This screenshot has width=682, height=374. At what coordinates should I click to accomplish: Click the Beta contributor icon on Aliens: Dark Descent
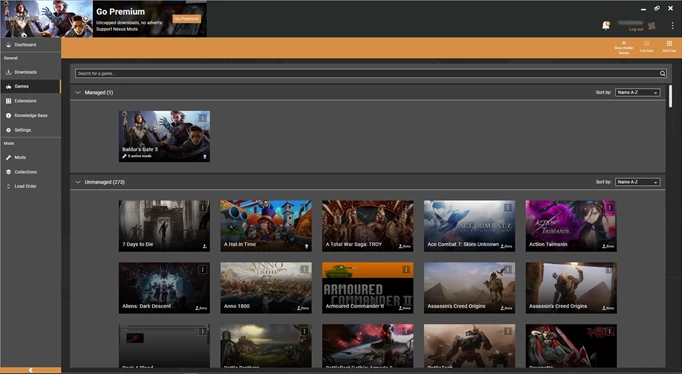pos(201,308)
